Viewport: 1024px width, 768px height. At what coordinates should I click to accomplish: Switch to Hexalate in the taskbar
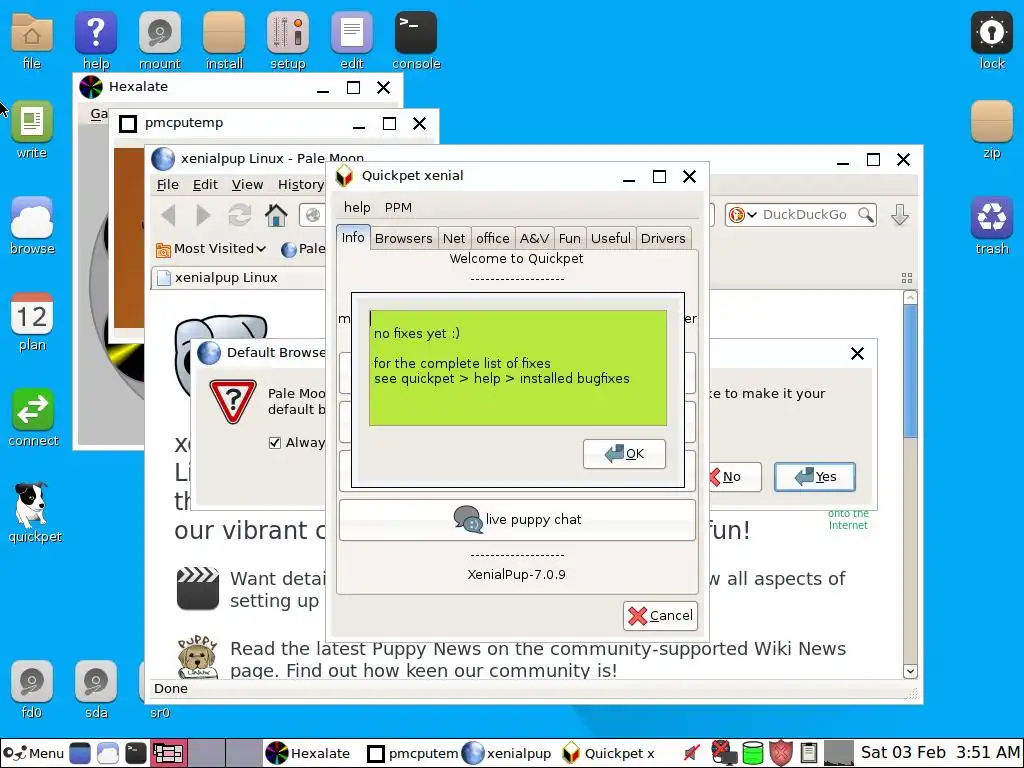click(x=308, y=753)
